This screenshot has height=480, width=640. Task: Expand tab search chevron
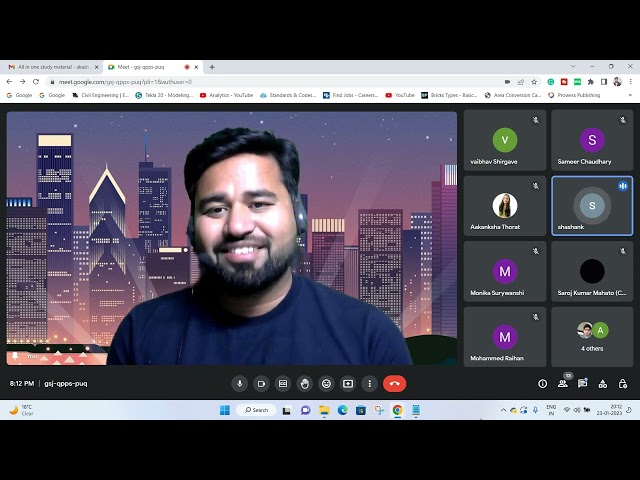coord(573,66)
